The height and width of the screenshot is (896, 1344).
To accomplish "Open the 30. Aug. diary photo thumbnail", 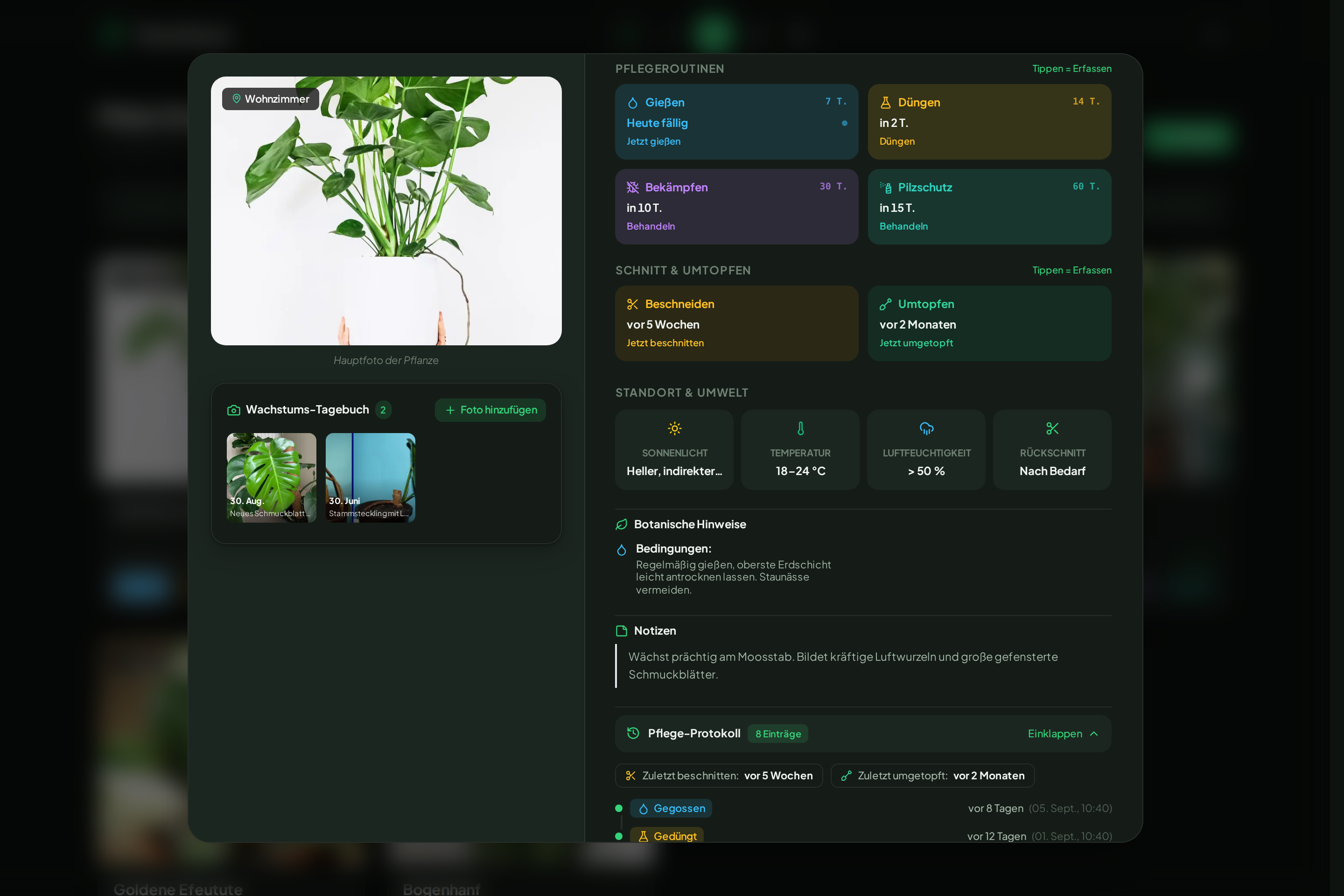I will 272,478.
